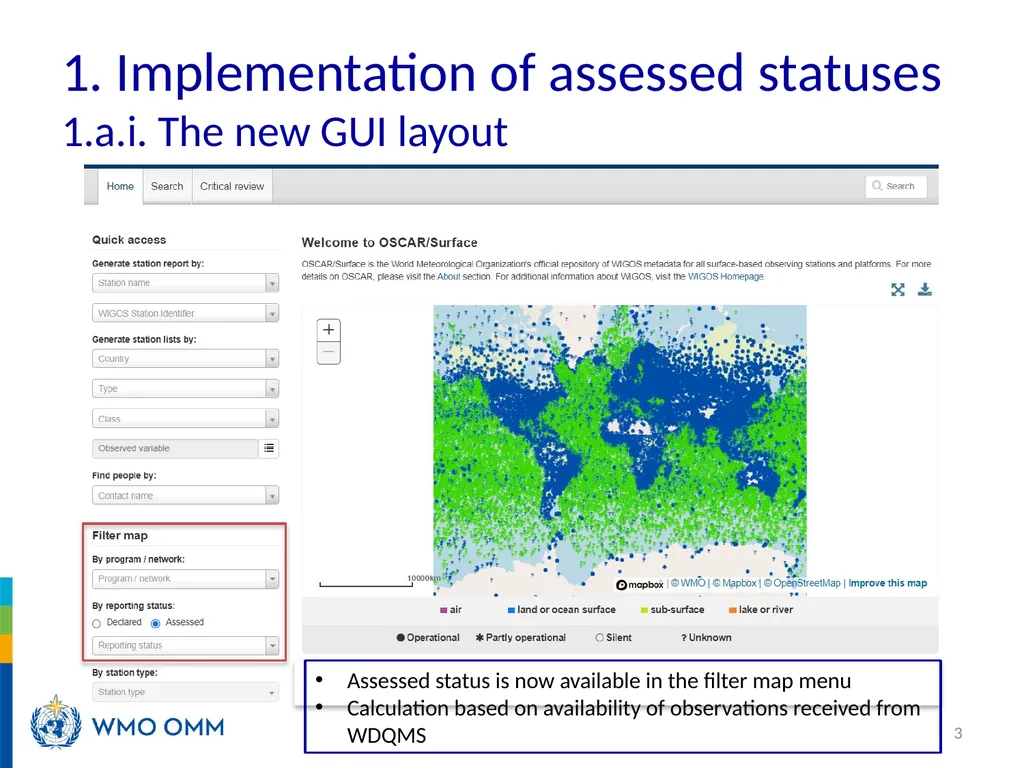This screenshot has height=768, width=1024.
Task: Click the 'Welcome to OSCAR/Surface' heading
Action: coord(389,242)
